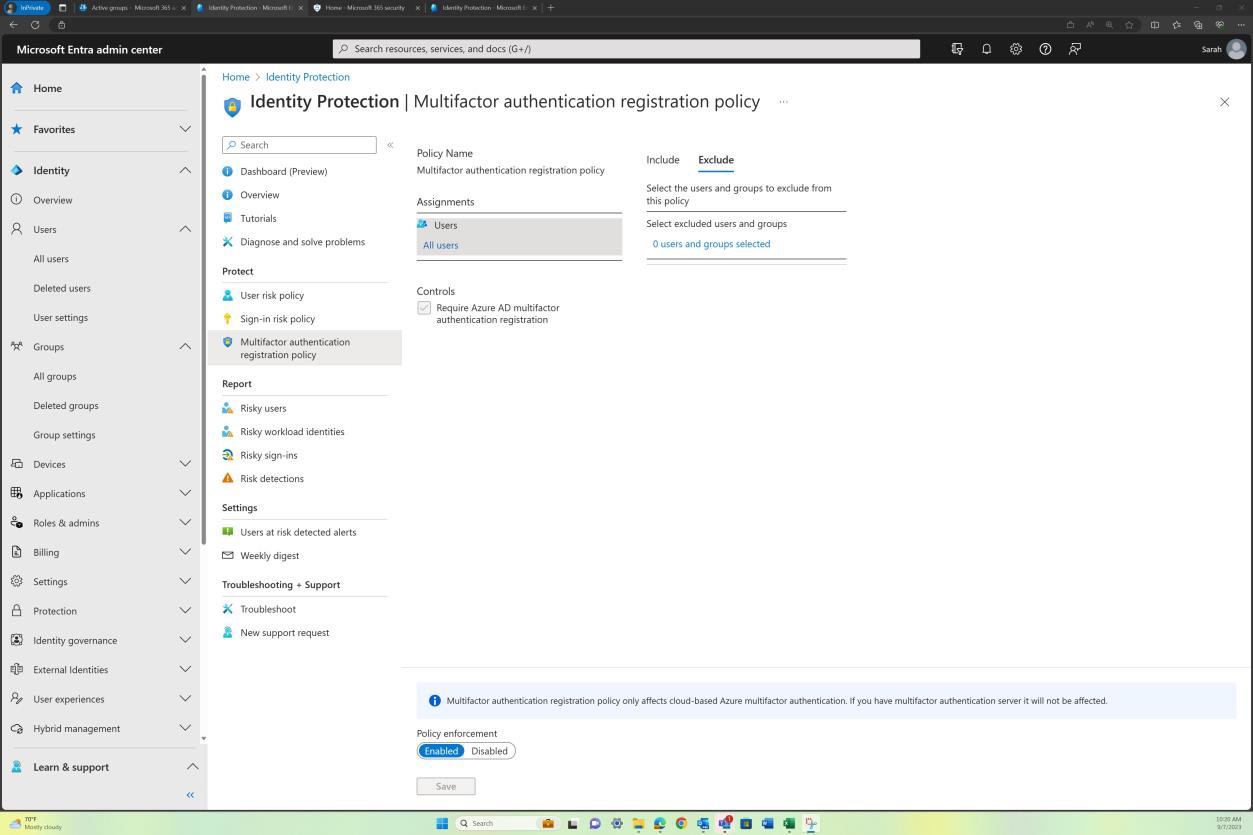
Task: Select the User risk policy shield icon
Action: coord(227,295)
